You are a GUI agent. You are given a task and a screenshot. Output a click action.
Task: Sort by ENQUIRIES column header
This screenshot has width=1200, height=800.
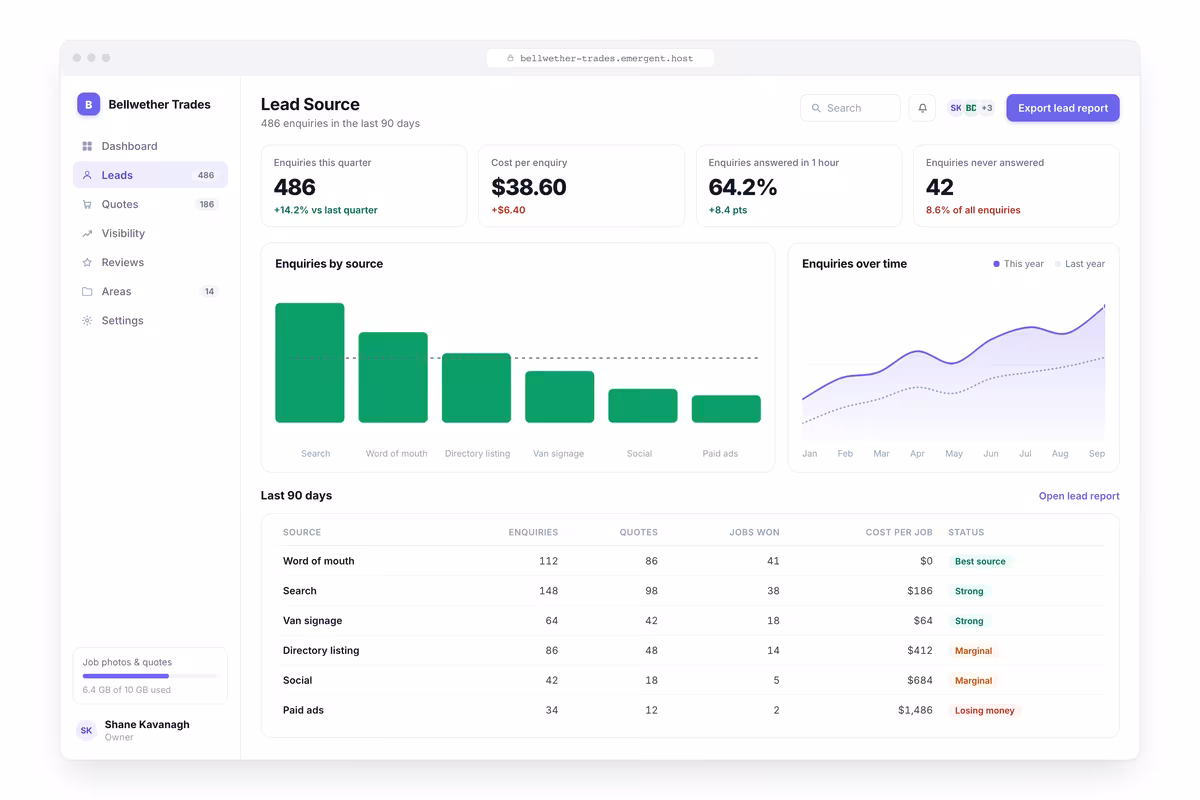[x=533, y=532]
